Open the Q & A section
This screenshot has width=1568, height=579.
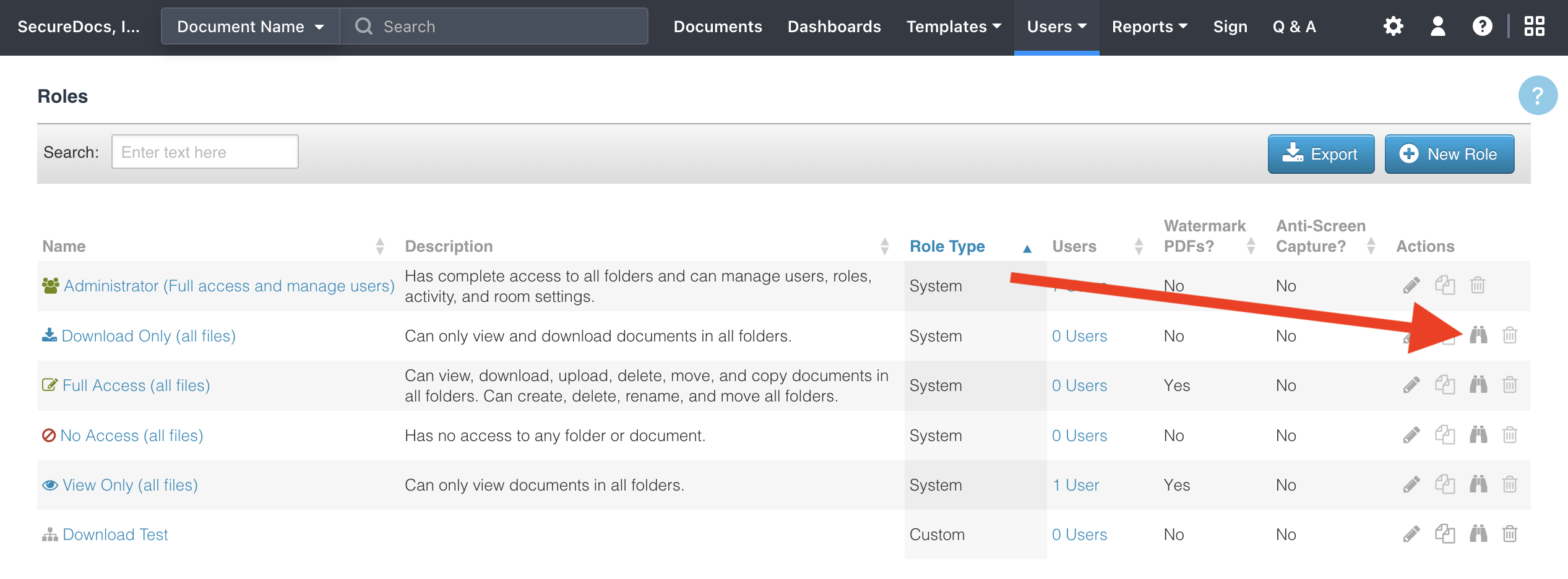click(1294, 27)
